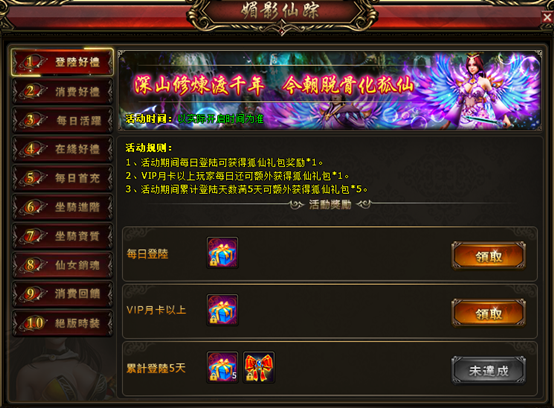Switch to tab 3 每日活躍

point(63,120)
